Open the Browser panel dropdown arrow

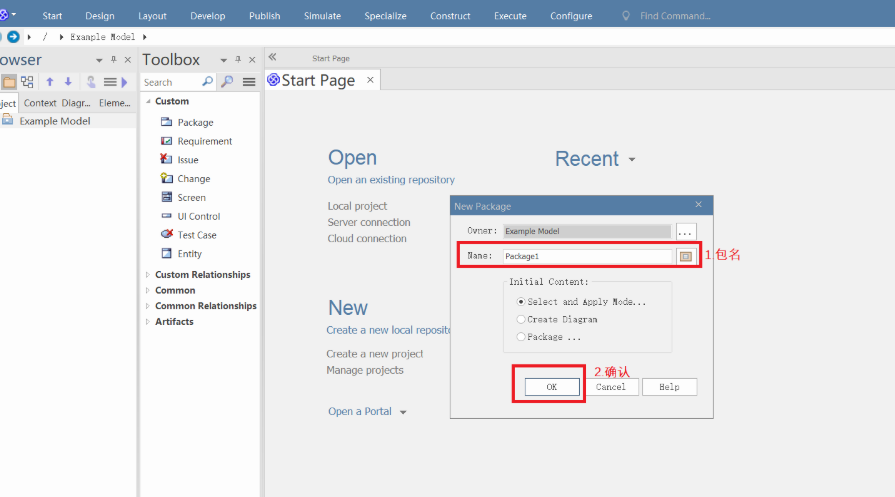pos(99,60)
